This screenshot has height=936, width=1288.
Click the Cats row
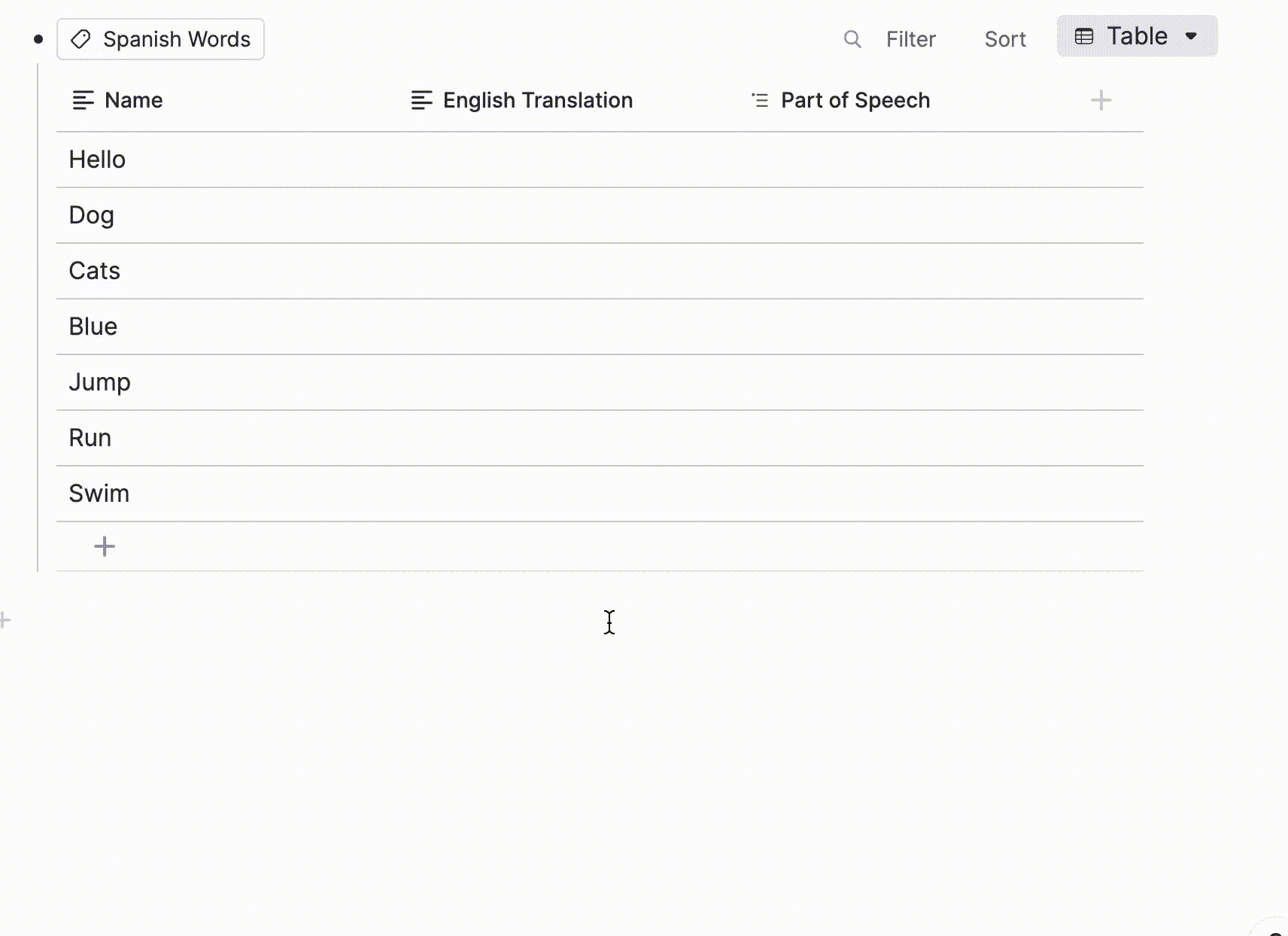[94, 270]
